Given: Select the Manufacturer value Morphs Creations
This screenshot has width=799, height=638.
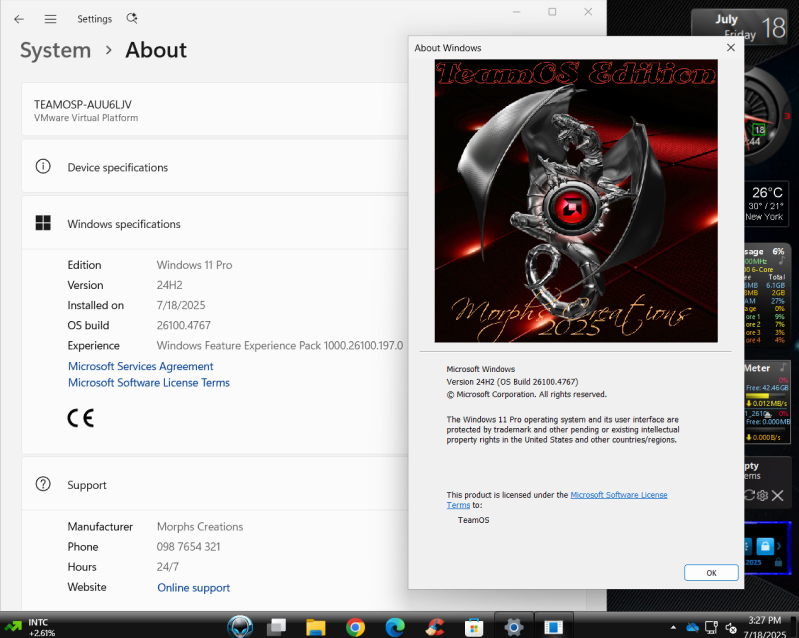Looking at the screenshot, I should pos(200,526).
